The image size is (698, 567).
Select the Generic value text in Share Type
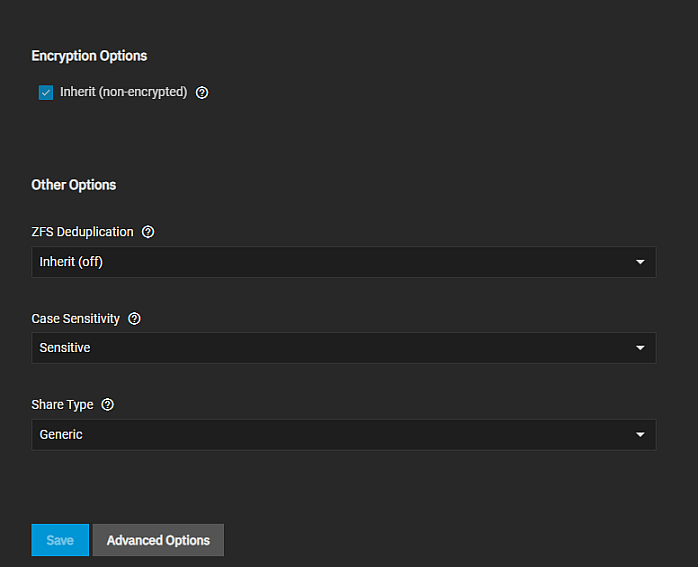point(61,435)
